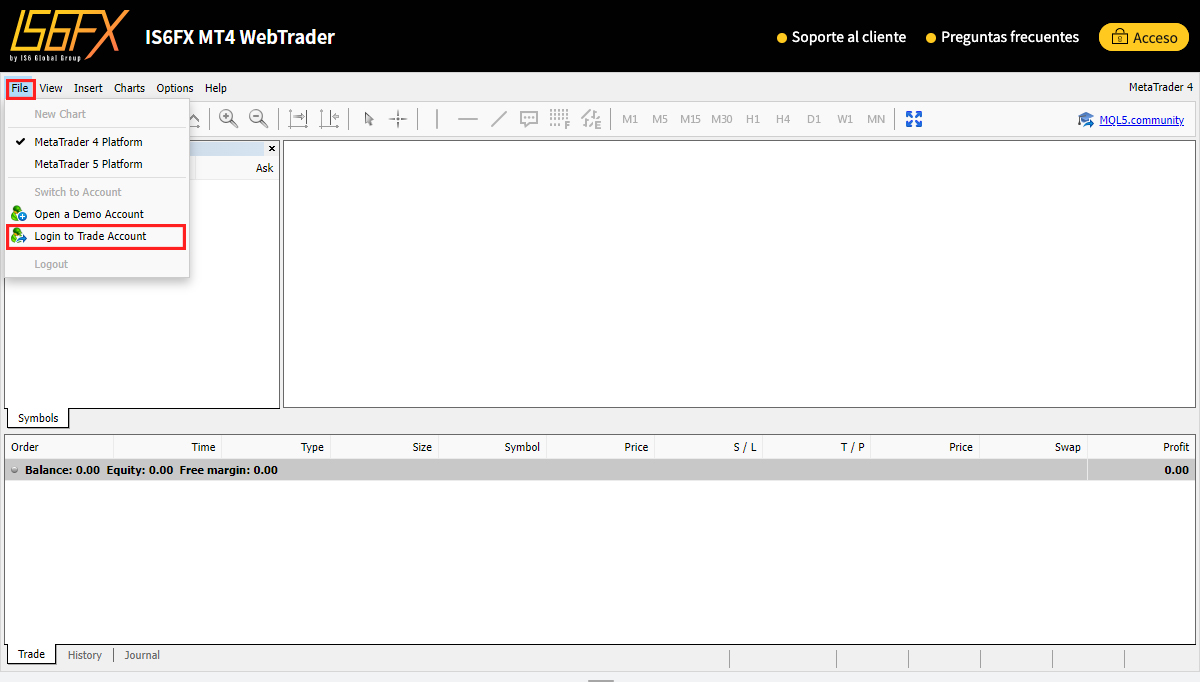Open the Options menu
Screen dimensions: 1200x682
point(175,88)
